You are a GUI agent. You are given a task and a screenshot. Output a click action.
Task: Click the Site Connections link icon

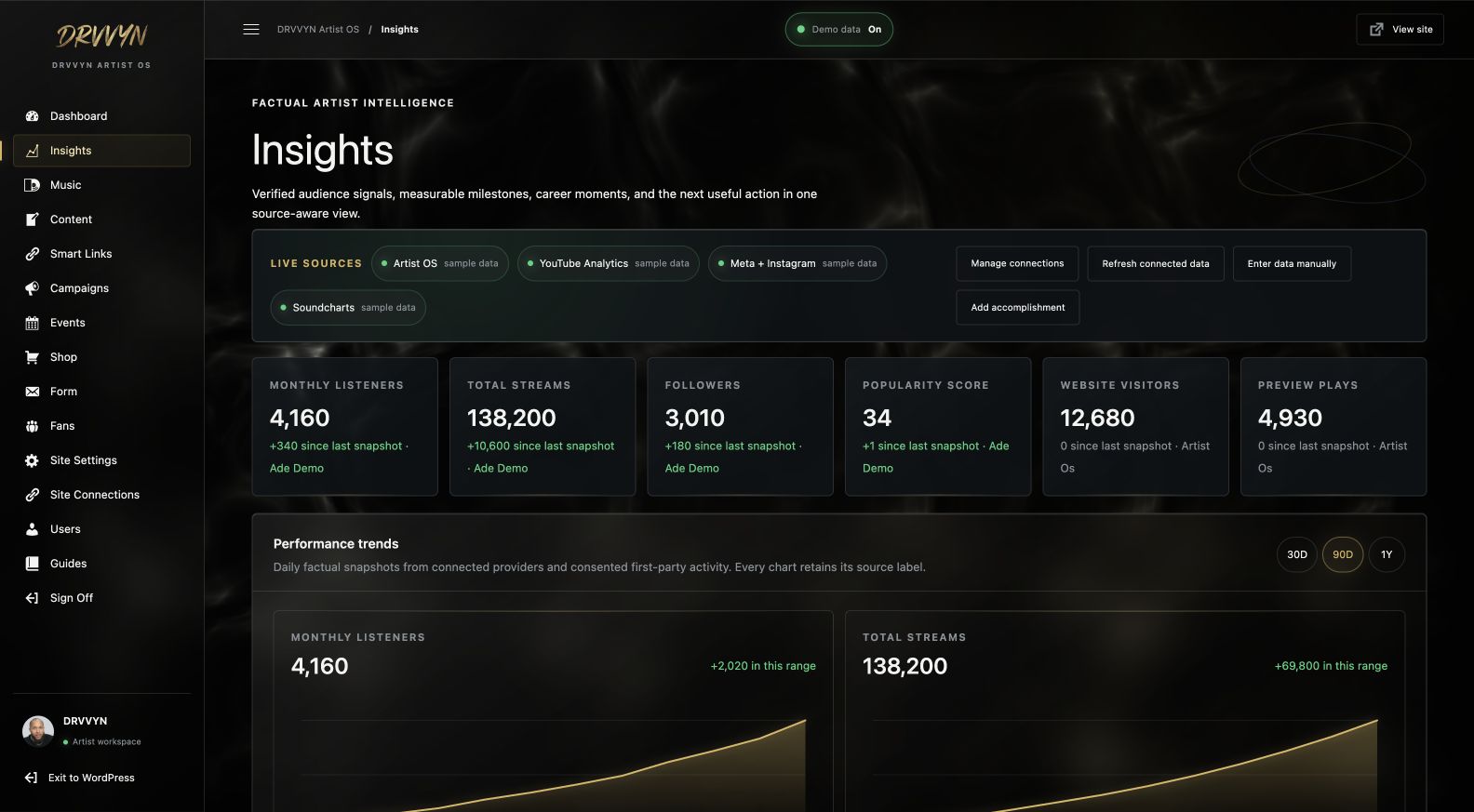click(32, 495)
